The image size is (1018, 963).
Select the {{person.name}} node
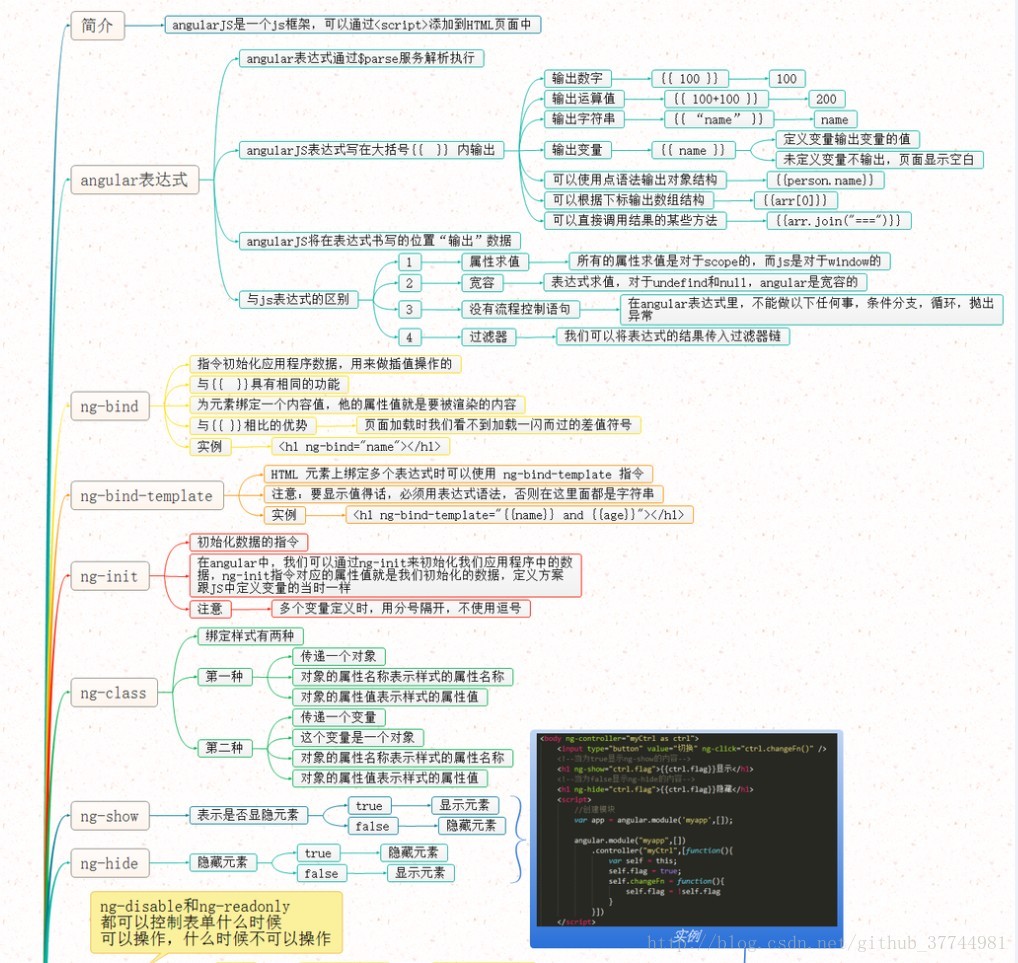pyautogui.click(x=826, y=180)
